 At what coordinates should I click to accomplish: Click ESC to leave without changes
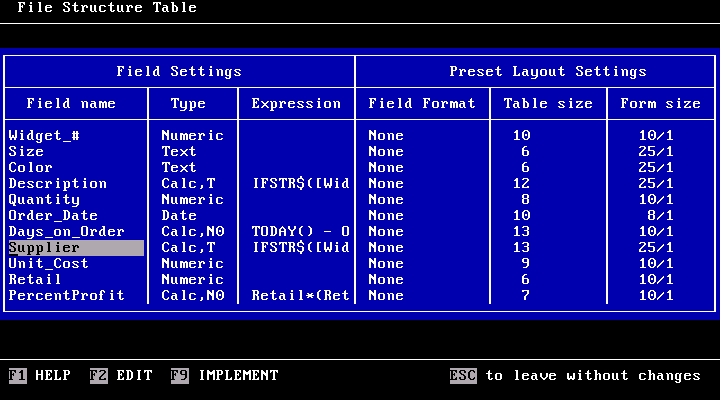[x=575, y=375]
